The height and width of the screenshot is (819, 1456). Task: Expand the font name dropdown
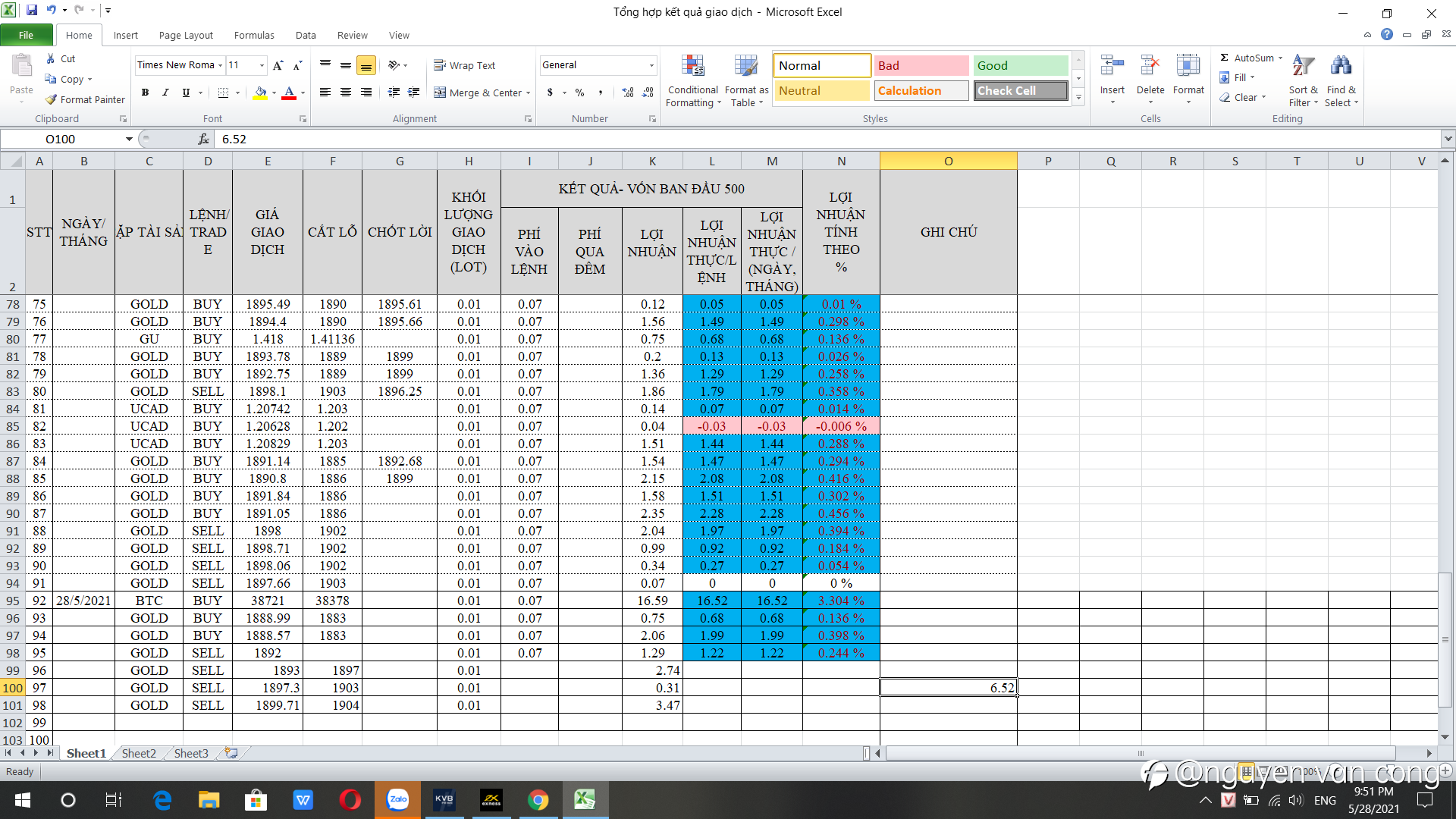pyautogui.click(x=220, y=65)
